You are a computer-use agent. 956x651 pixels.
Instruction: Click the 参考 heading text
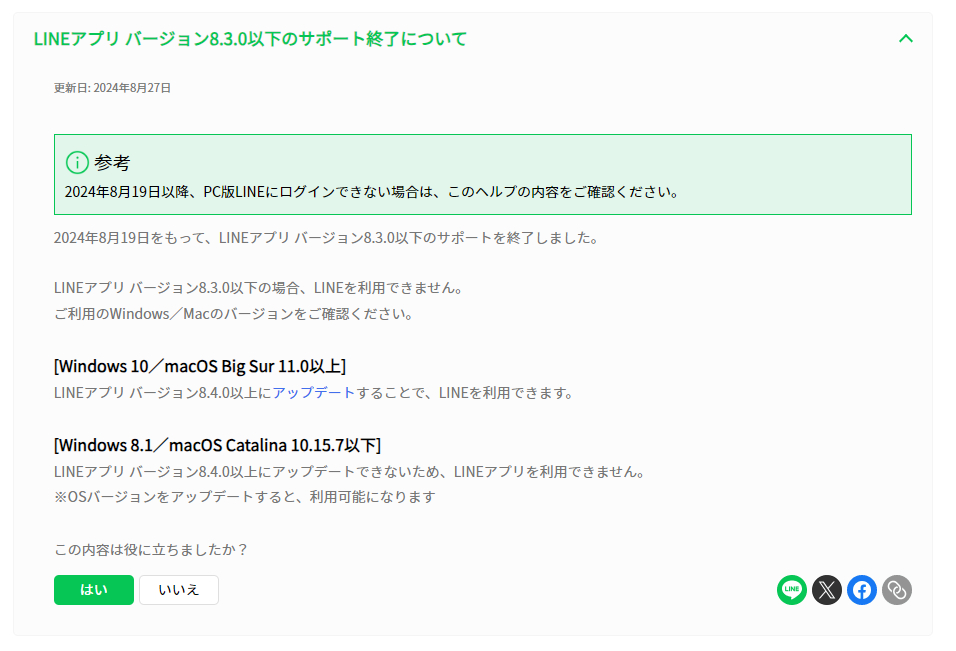pyautogui.click(x=112, y=163)
